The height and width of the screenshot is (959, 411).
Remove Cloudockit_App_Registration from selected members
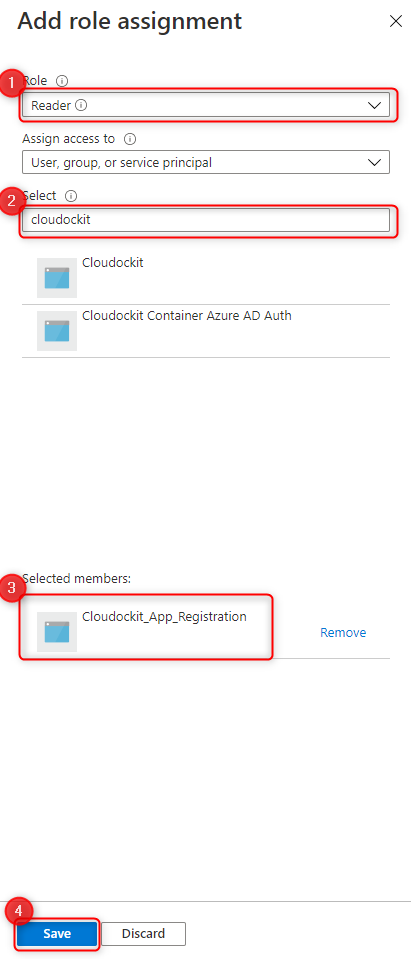coord(343,632)
